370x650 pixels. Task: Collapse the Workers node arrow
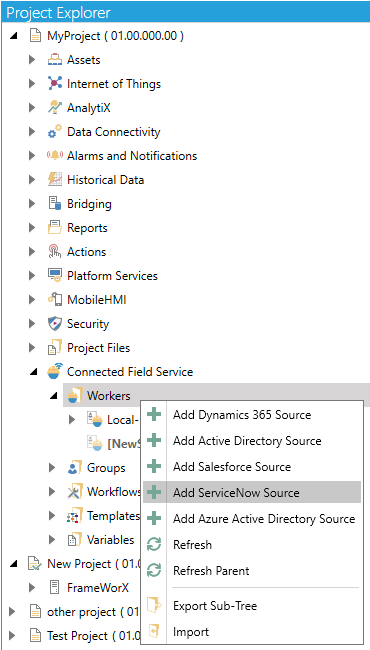tap(53, 397)
